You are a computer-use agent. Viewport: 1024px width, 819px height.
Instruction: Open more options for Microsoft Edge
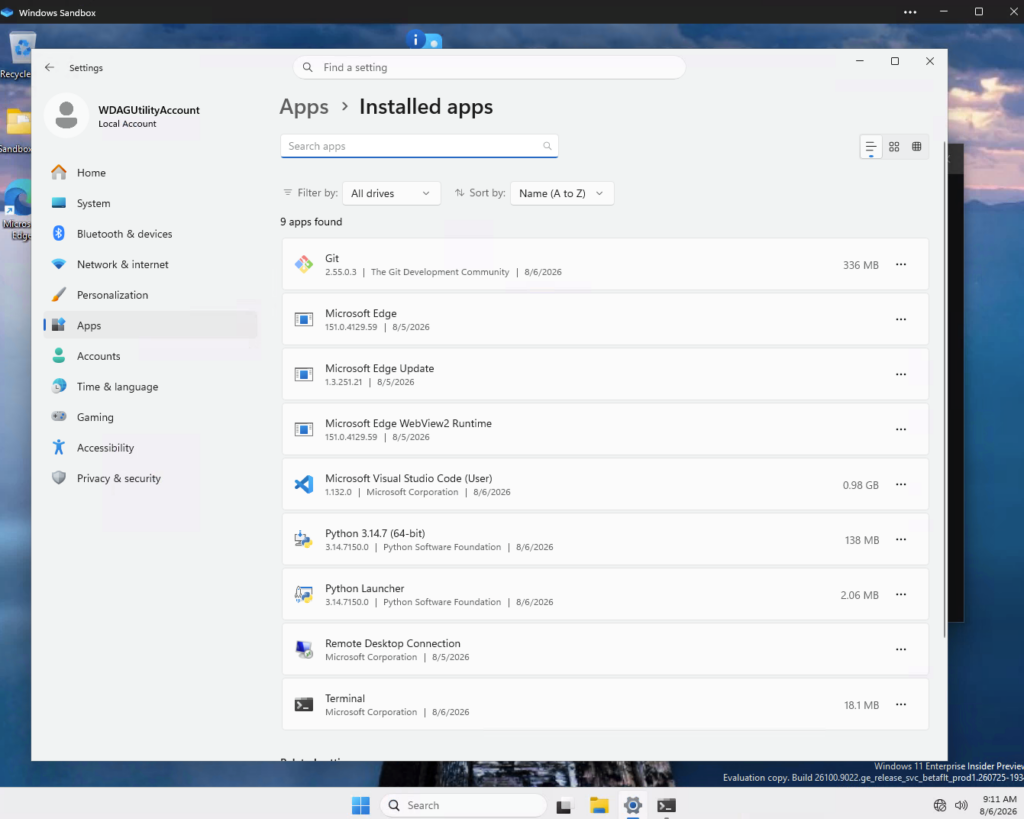click(x=901, y=319)
